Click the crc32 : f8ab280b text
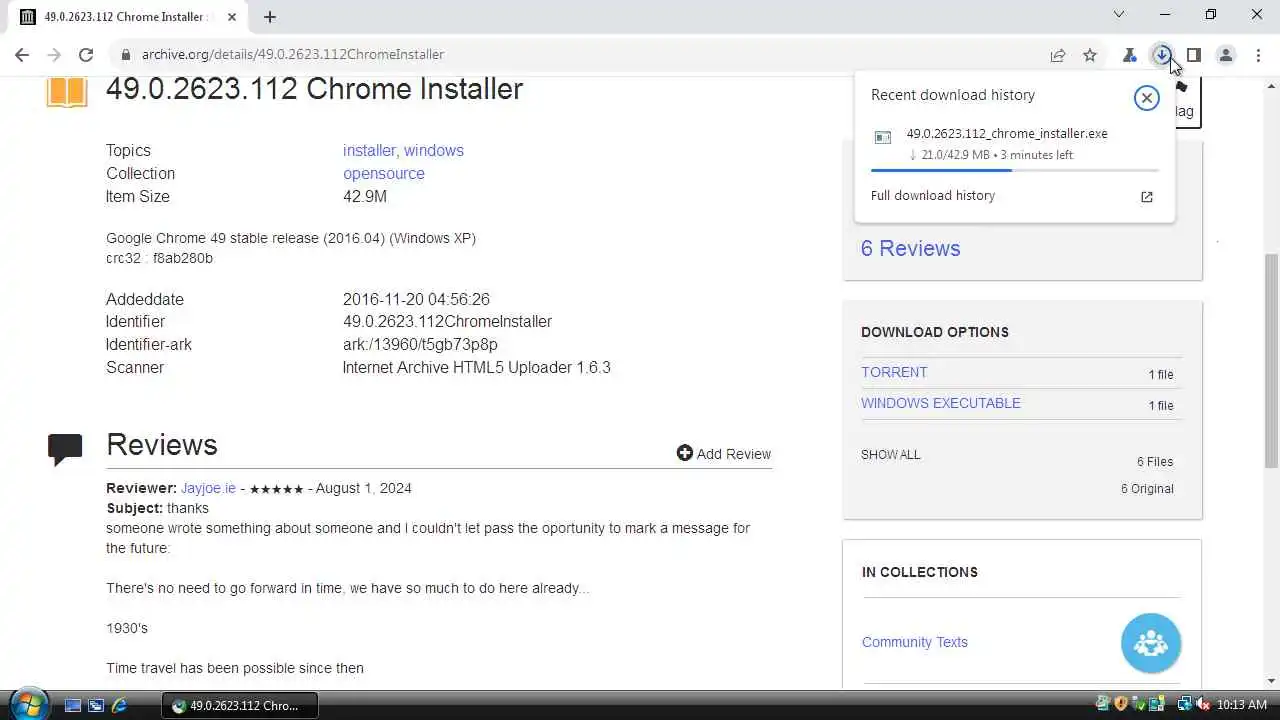Viewport: 1280px width, 720px height. [160, 258]
